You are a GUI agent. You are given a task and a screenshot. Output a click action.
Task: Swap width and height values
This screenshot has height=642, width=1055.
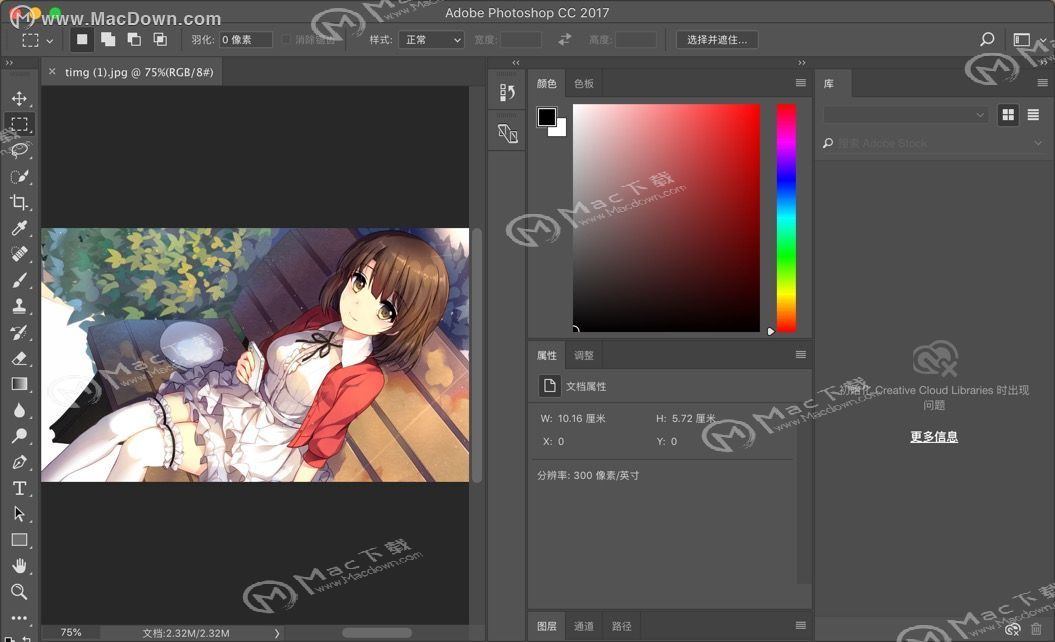(565, 40)
